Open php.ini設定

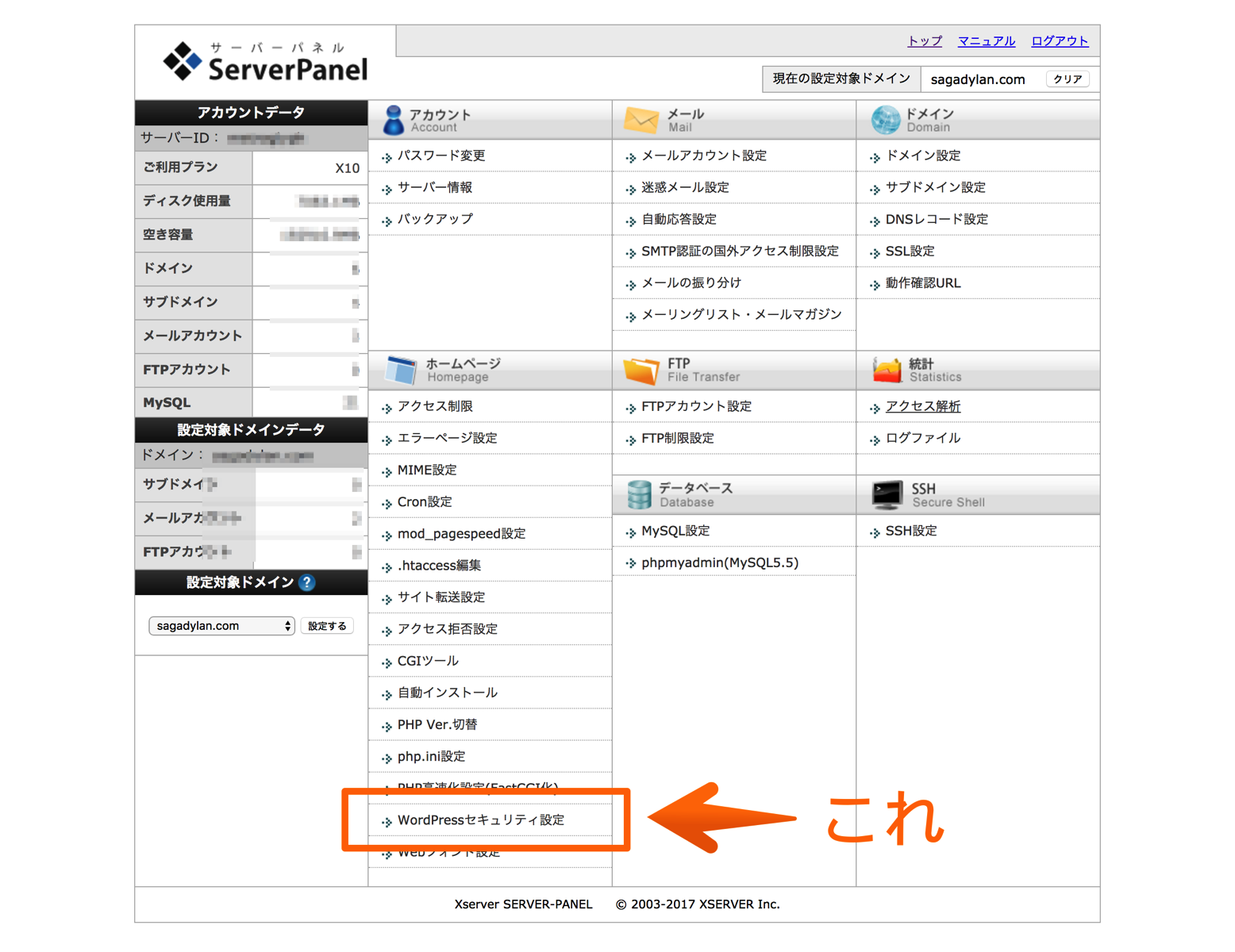click(x=431, y=756)
